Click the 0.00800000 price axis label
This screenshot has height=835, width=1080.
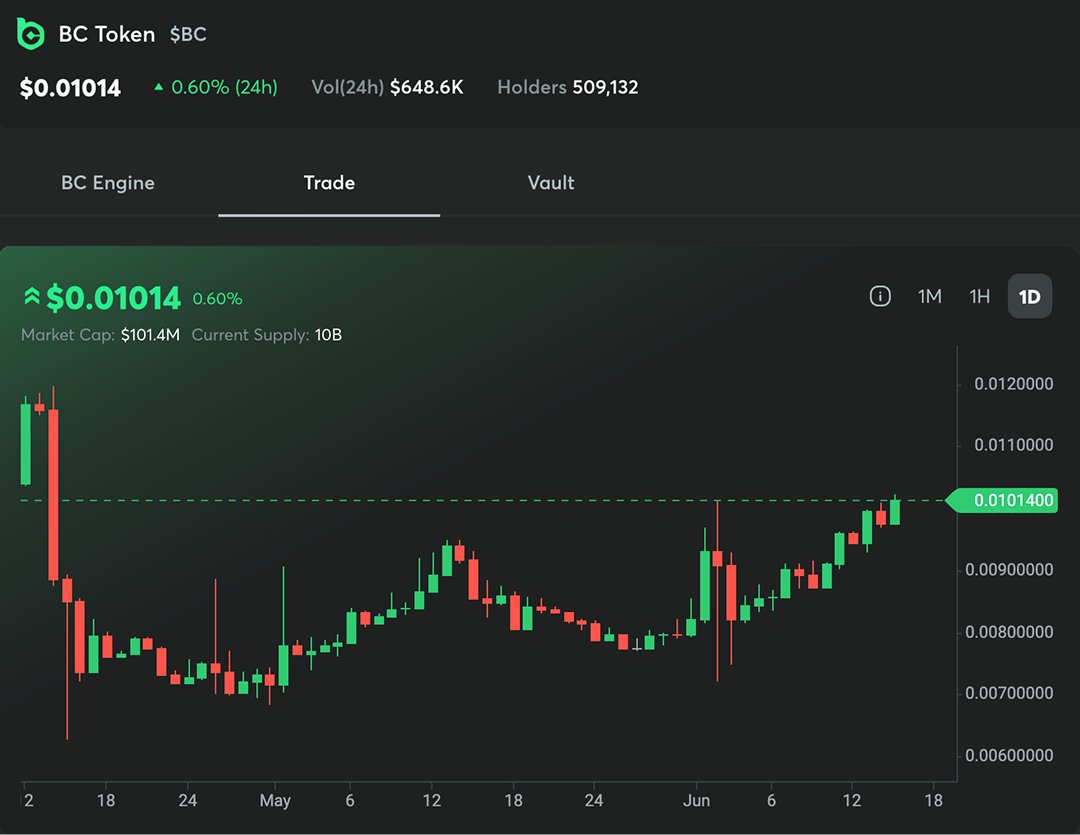coord(1009,632)
